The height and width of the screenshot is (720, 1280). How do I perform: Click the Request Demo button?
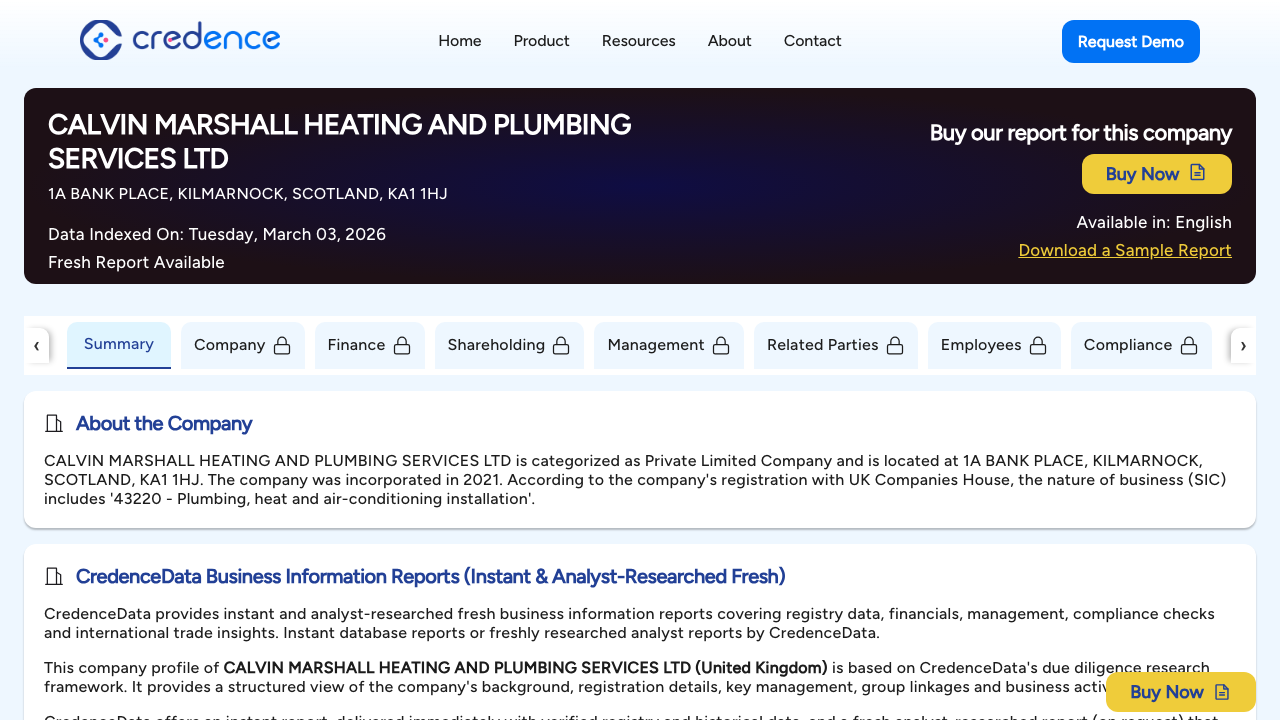(x=1130, y=41)
